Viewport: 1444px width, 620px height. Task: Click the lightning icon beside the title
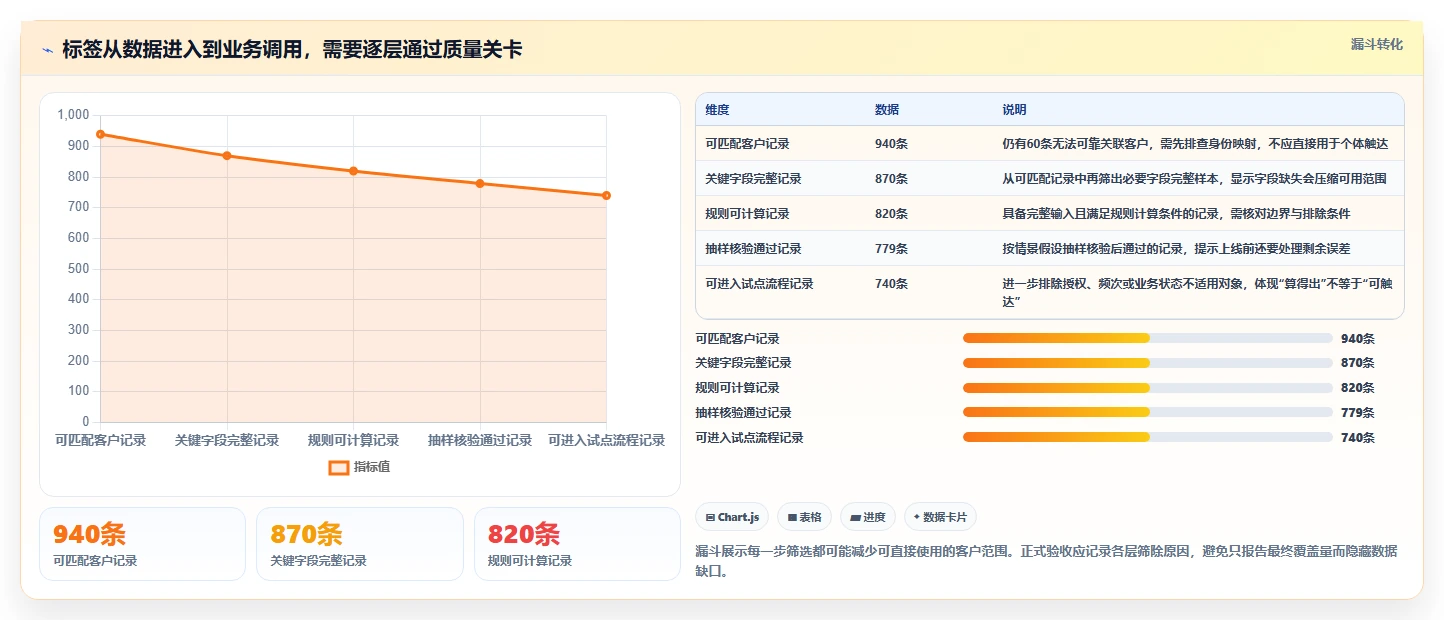(x=48, y=50)
